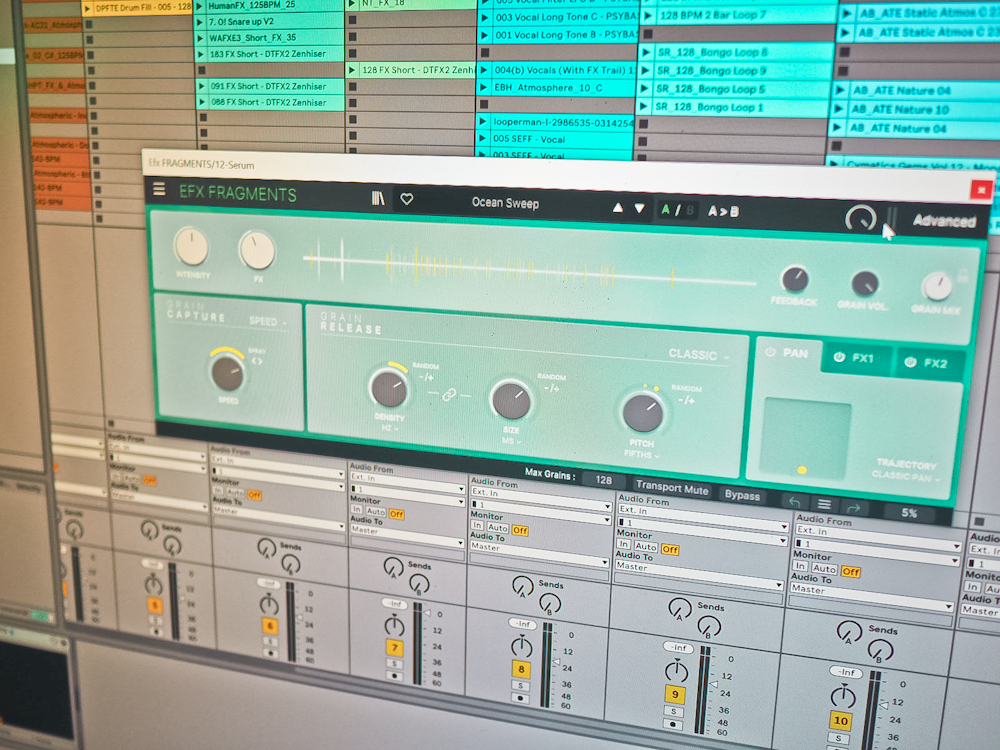Open the preset library browser icon

point(378,198)
